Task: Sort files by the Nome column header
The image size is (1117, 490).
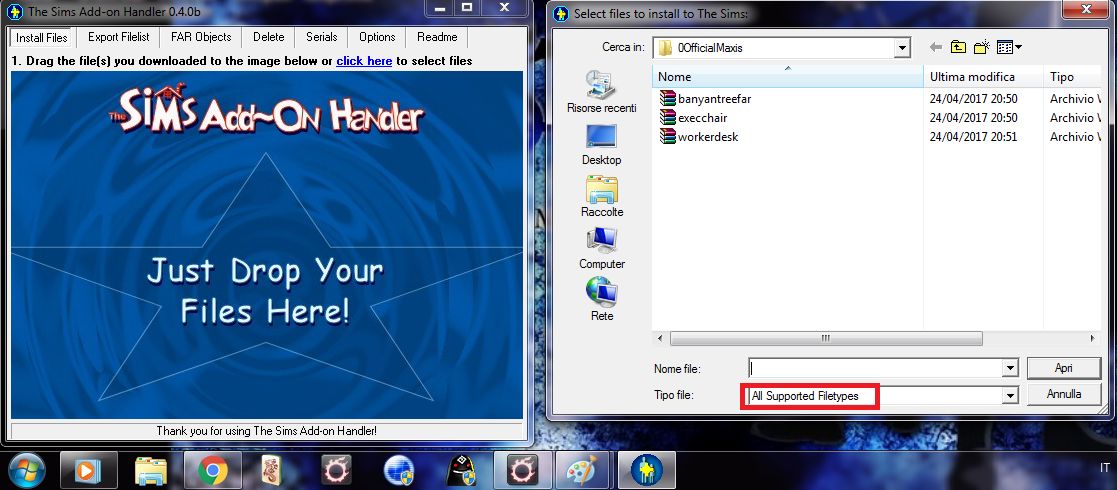Action: pos(788,77)
